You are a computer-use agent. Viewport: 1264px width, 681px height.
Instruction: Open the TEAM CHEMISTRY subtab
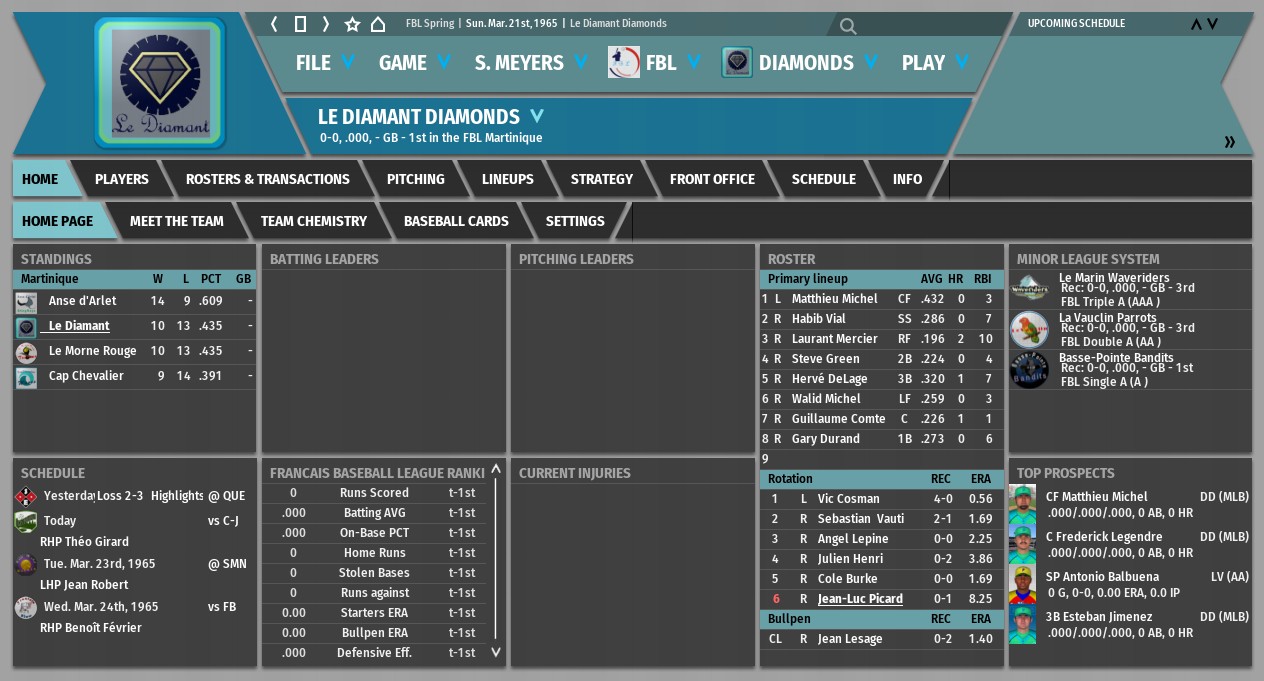[x=313, y=221]
